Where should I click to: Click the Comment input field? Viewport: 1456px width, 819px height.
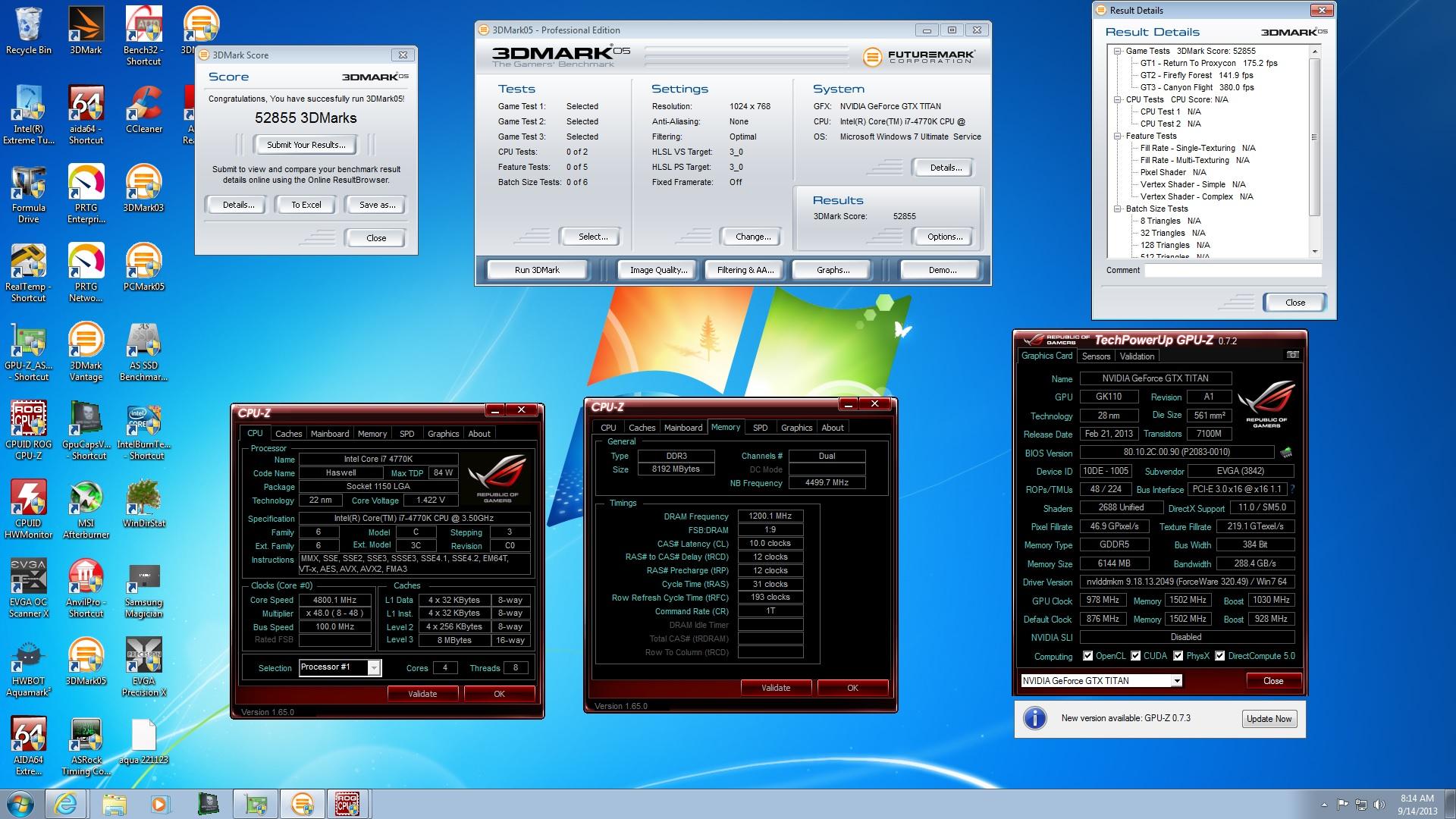click(1233, 271)
